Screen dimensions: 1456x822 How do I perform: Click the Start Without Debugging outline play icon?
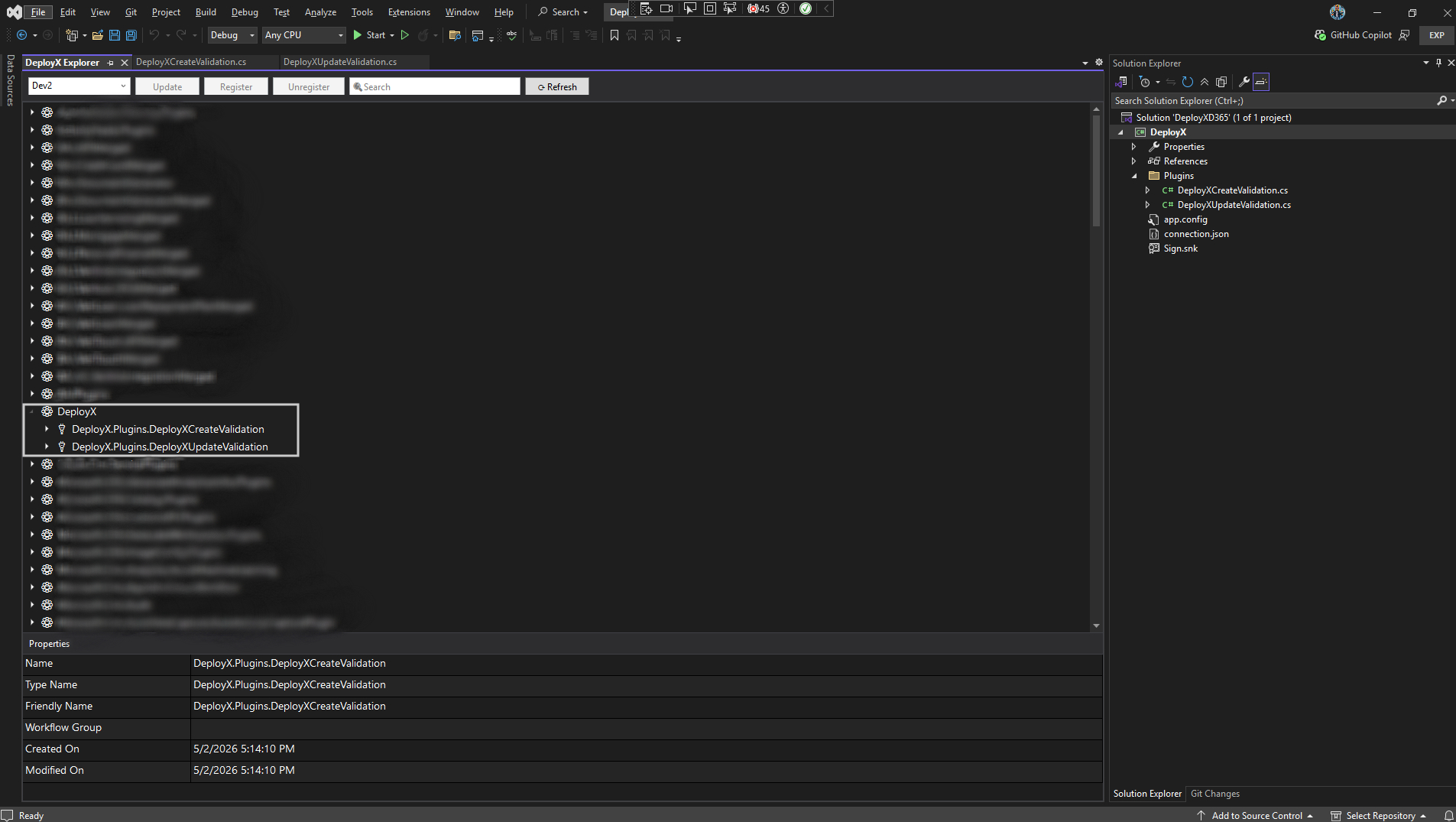405,35
